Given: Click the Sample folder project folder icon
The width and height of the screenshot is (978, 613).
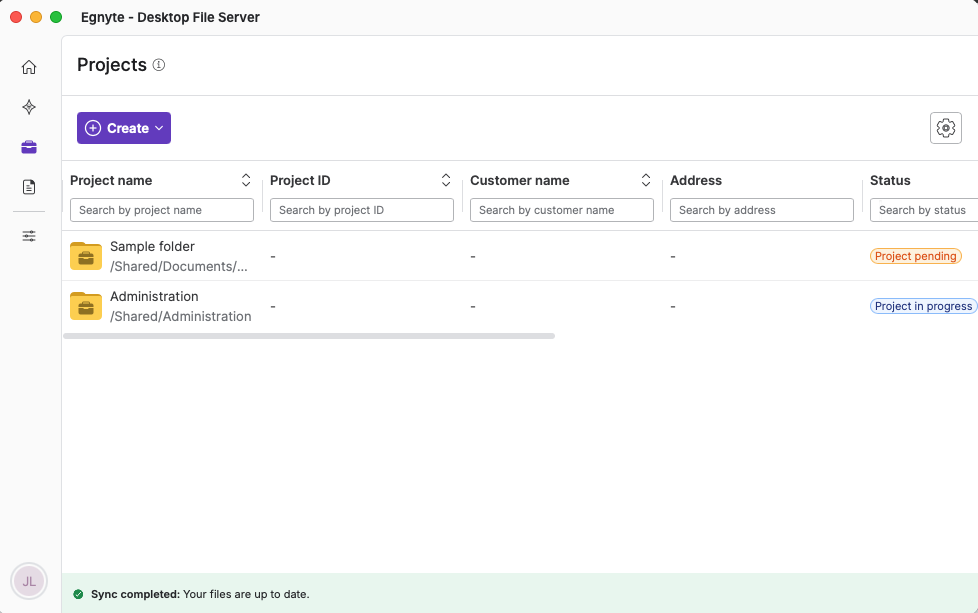Looking at the screenshot, I should tap(85, 255).
